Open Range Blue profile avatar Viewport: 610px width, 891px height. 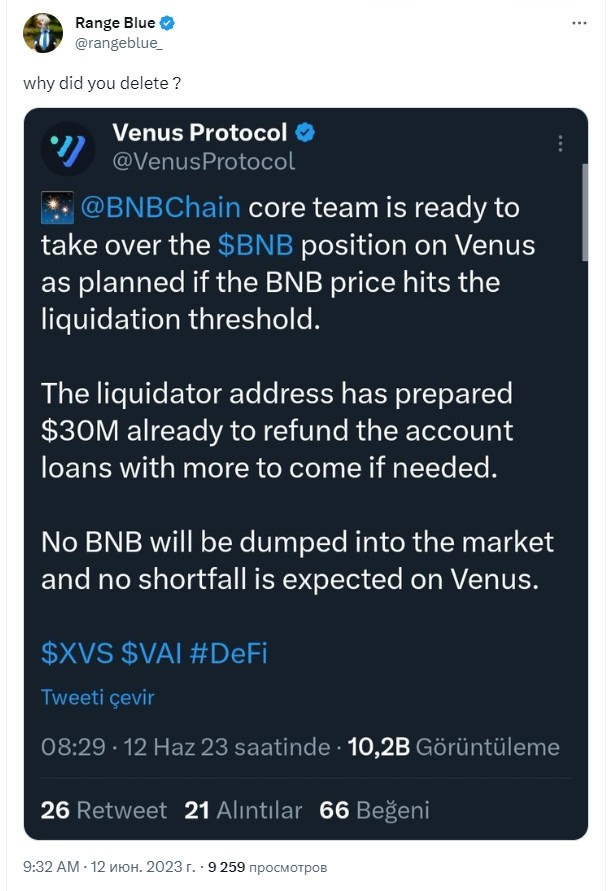pos(43,33)
